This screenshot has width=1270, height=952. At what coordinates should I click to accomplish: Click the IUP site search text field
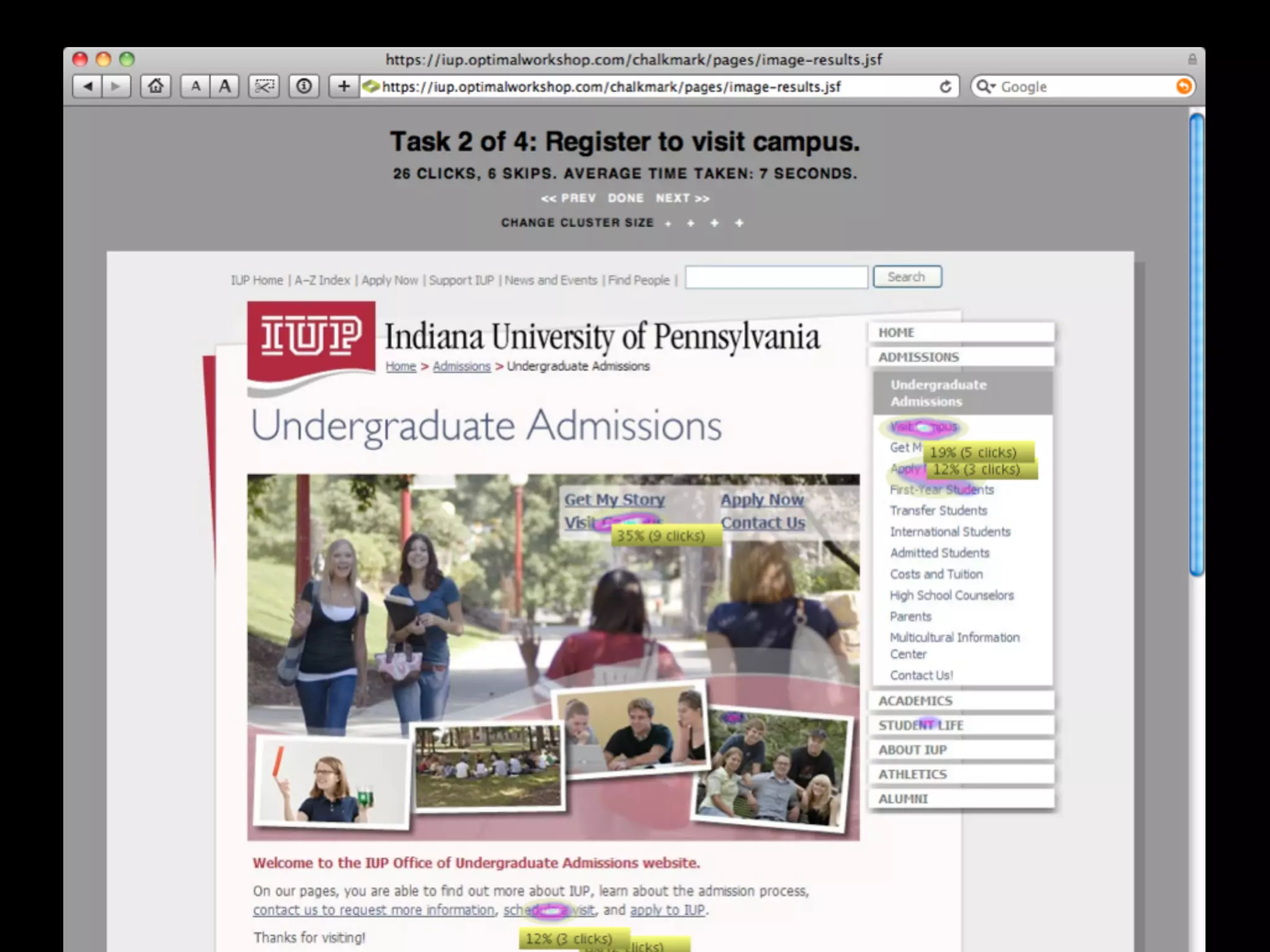(x=776, y=278)
